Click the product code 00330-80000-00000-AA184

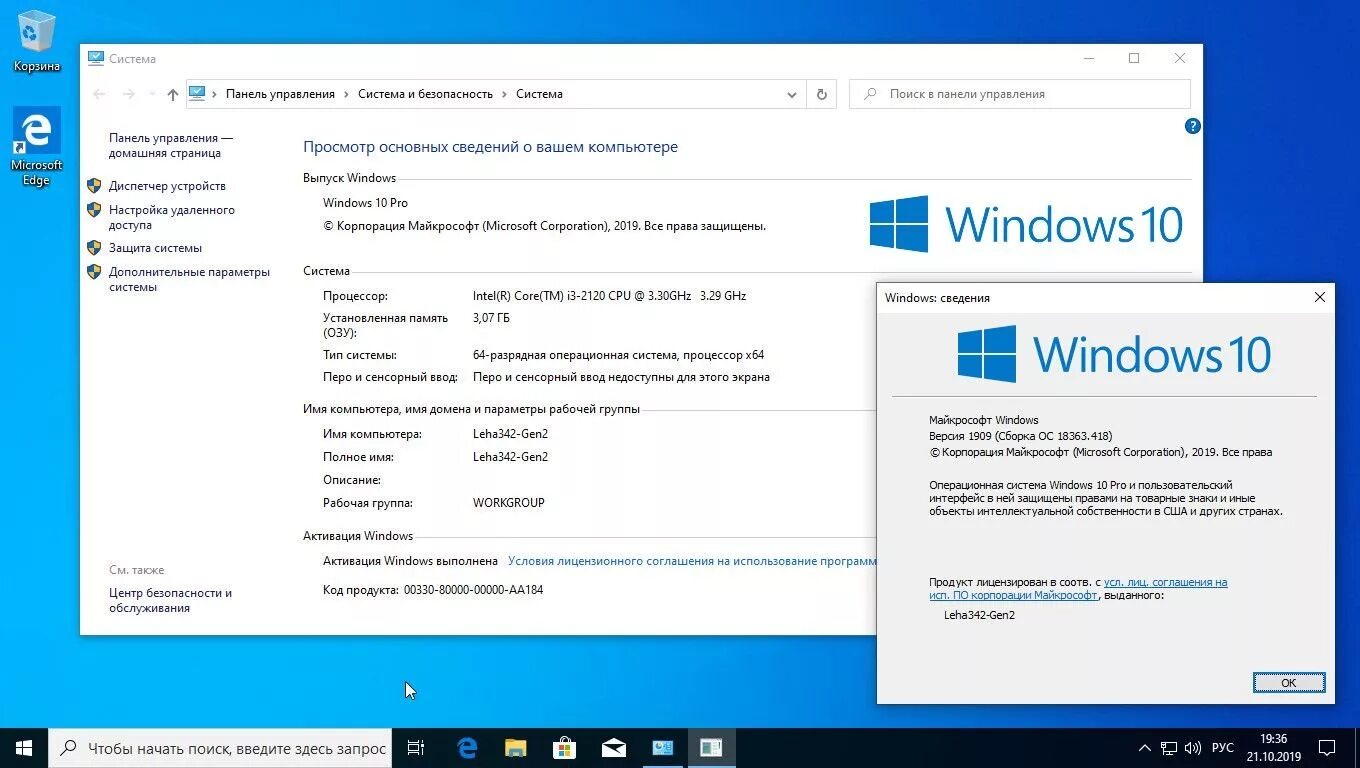tap(473, 590)
